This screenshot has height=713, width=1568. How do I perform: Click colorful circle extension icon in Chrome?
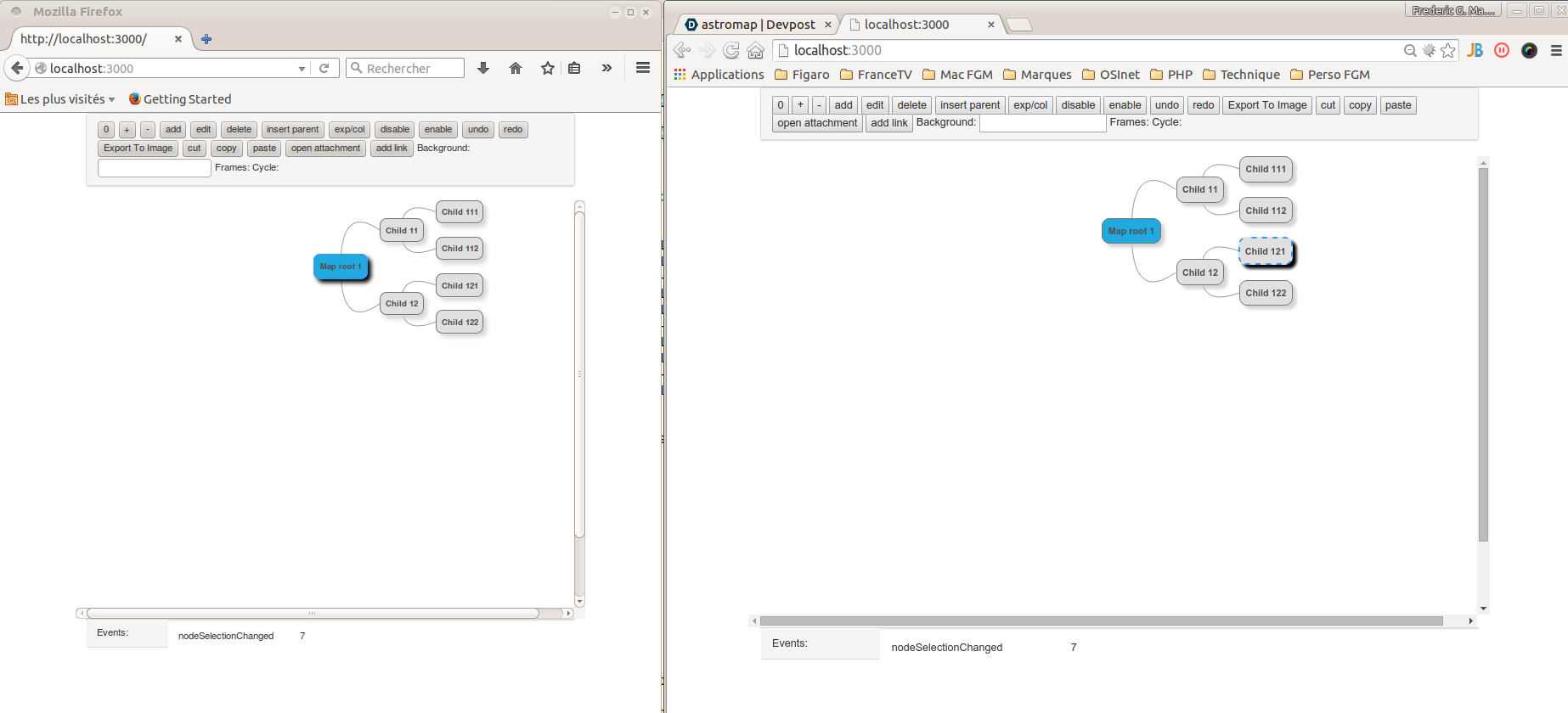1530,50
